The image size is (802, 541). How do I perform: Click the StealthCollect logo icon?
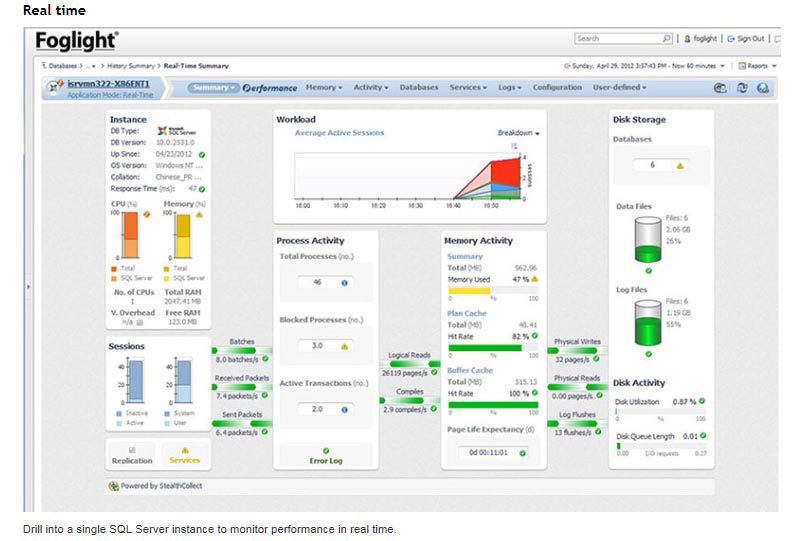pyautogui.click(x=114, y=486)
